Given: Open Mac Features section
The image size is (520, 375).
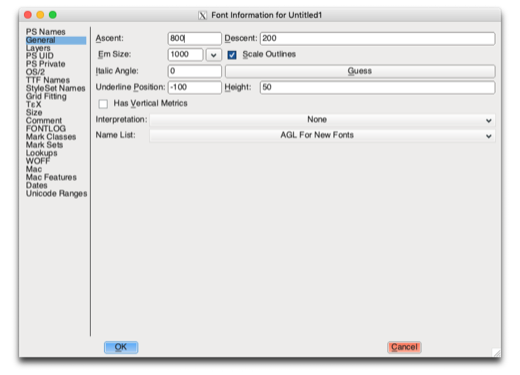Looking at the screenshot, I should coord(51,177).
